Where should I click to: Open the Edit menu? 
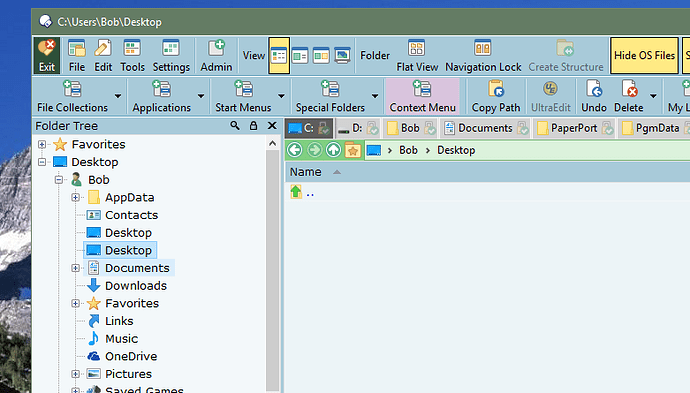[x=103, y=55]
